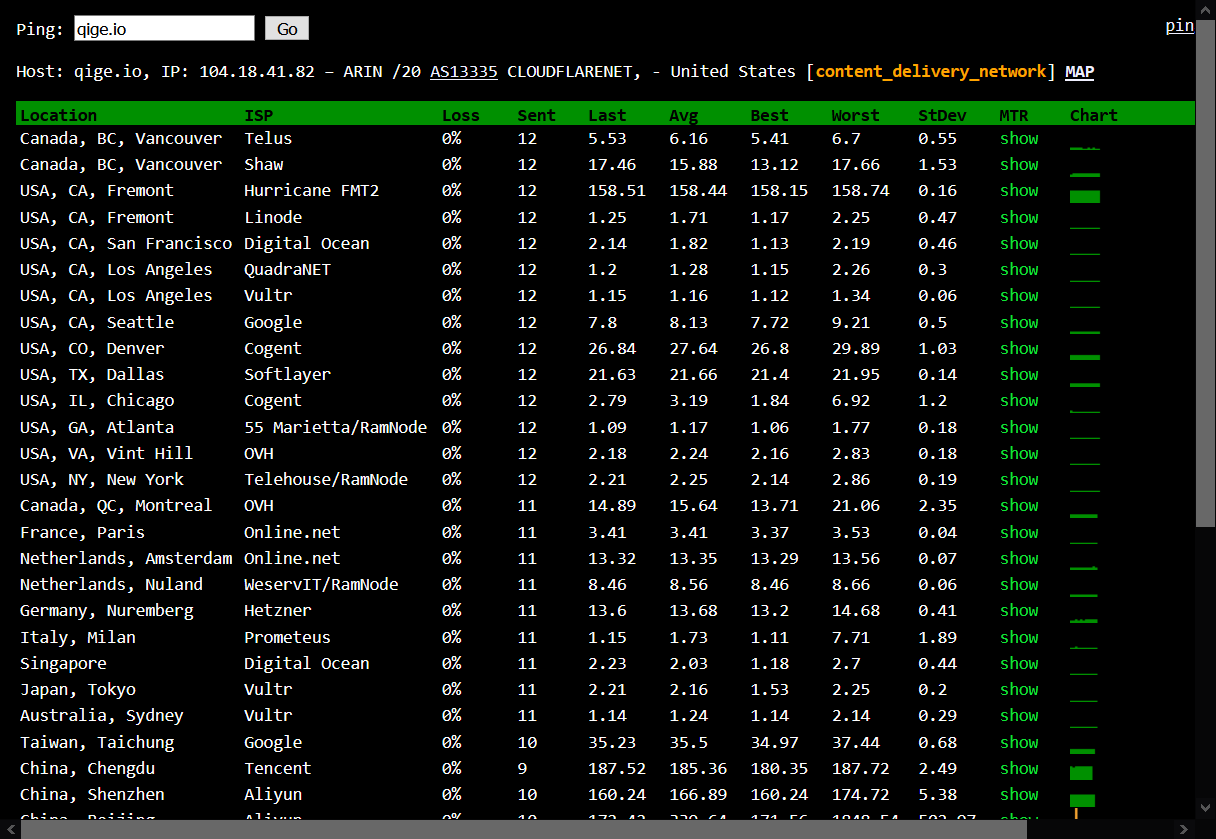This screenshot has width=1216, height=839.
Task: Show MTR for Singapore Digital Ocean row
Action: click(1019, 663)
